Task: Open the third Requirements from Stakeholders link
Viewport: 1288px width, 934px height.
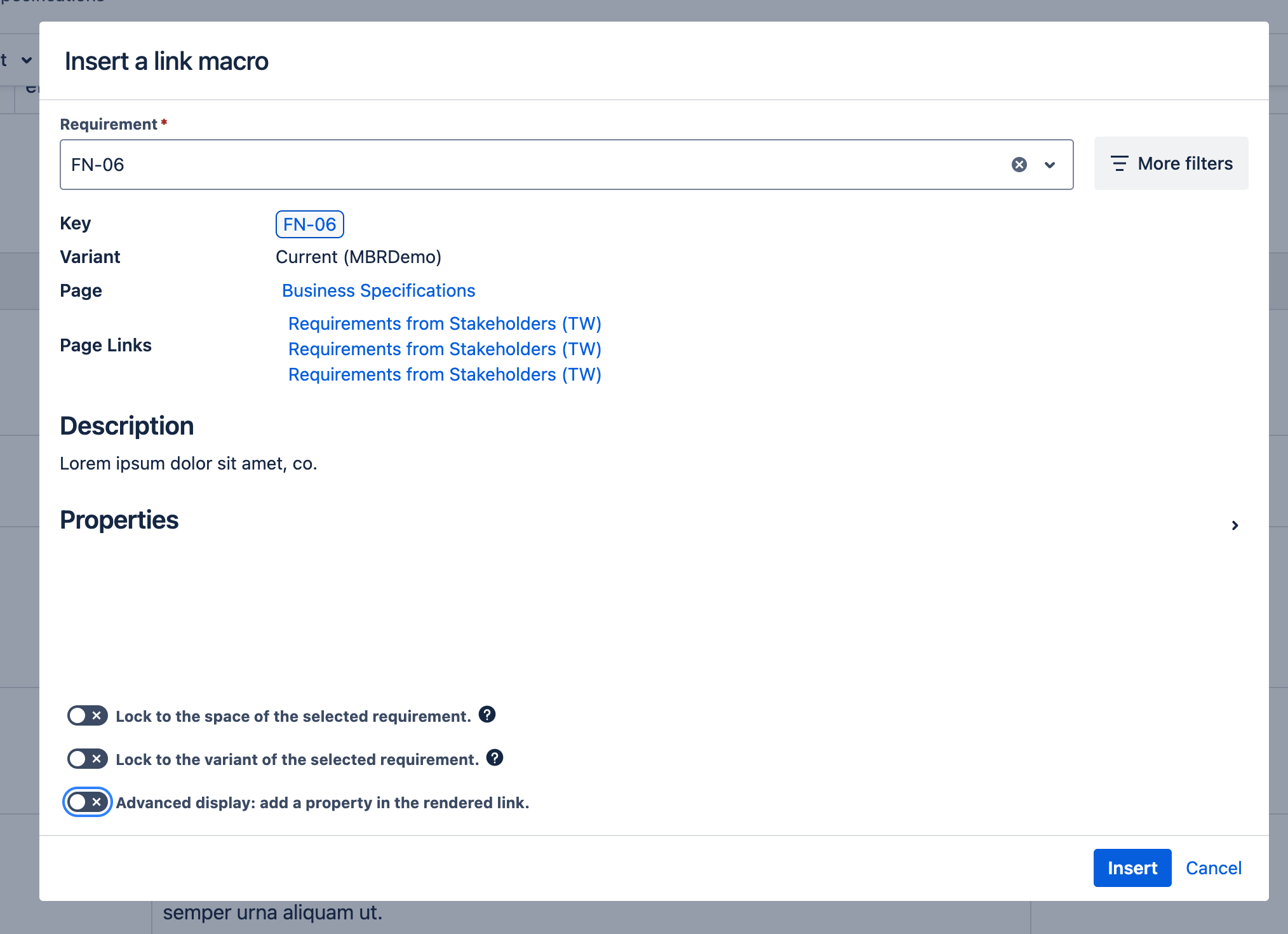Action: pyautogui.click(x=445, y=374)
